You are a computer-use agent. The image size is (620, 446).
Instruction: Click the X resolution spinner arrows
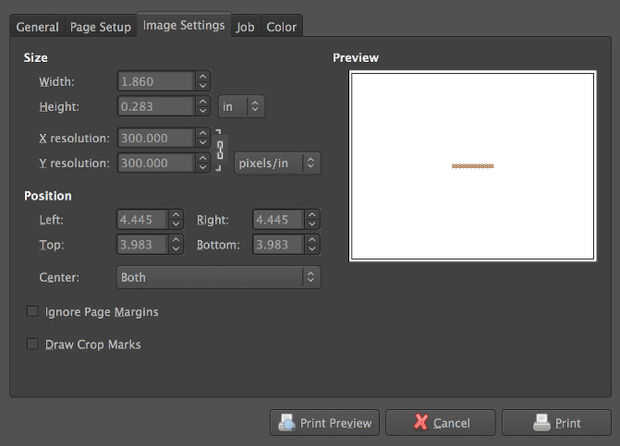coord(203,137)
